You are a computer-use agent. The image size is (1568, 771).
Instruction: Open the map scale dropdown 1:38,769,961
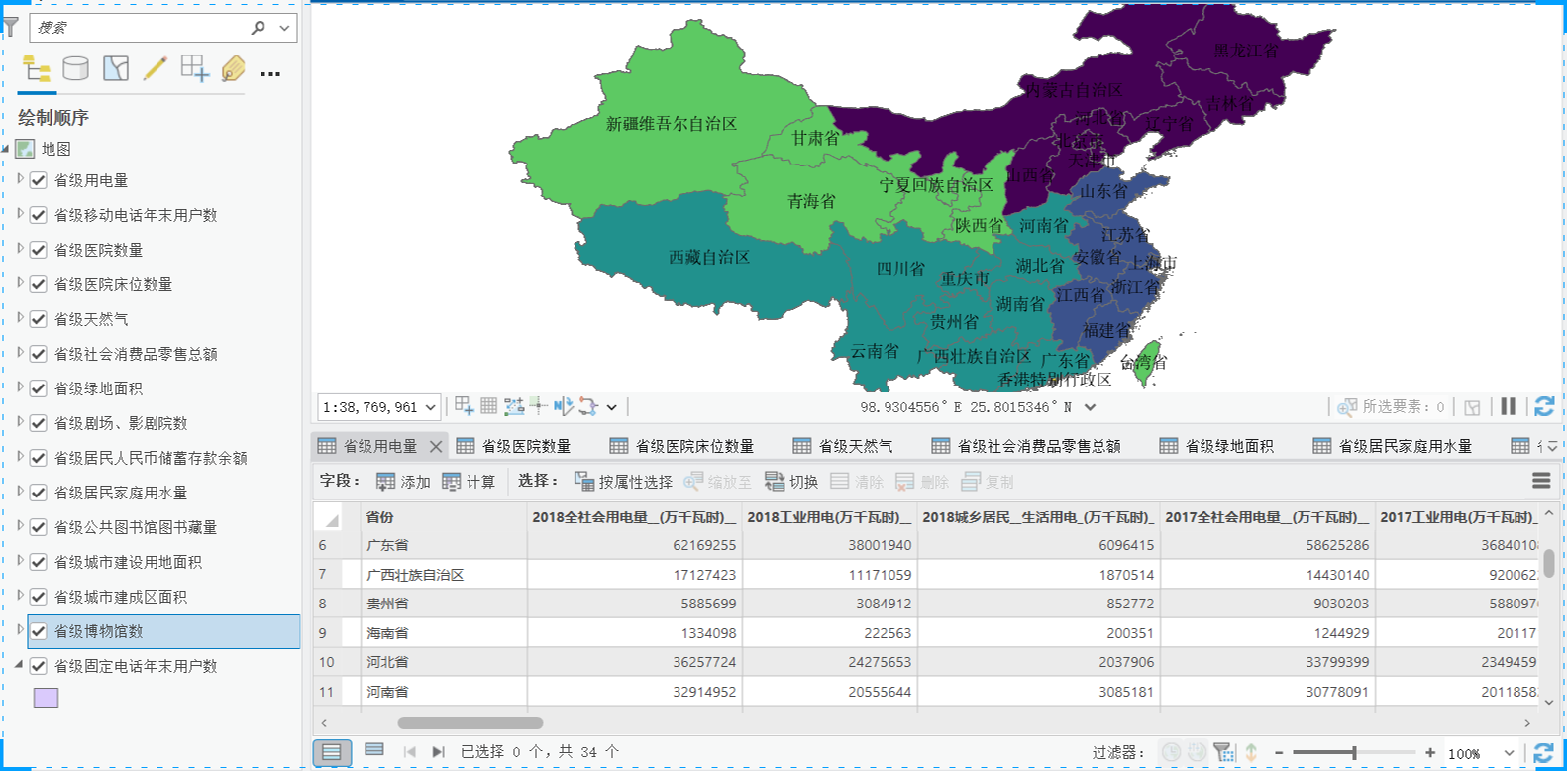(431, 407)
